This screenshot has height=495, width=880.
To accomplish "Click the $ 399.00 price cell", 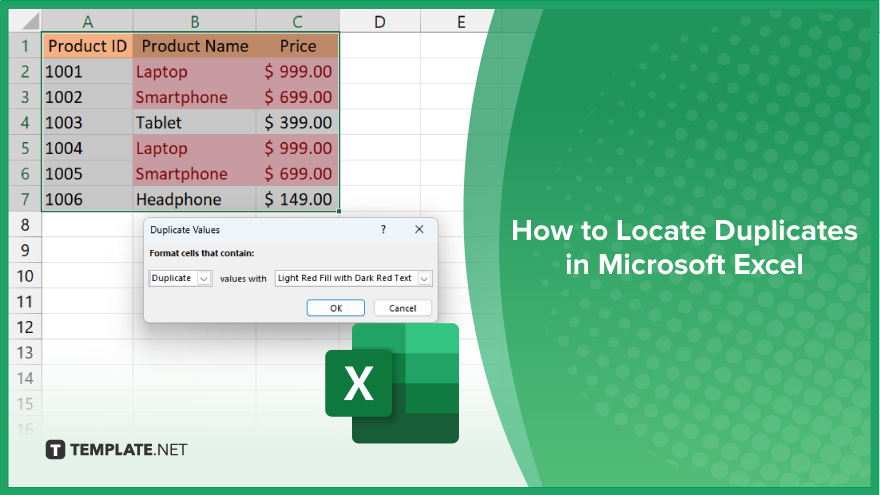I will coord(297,122).
